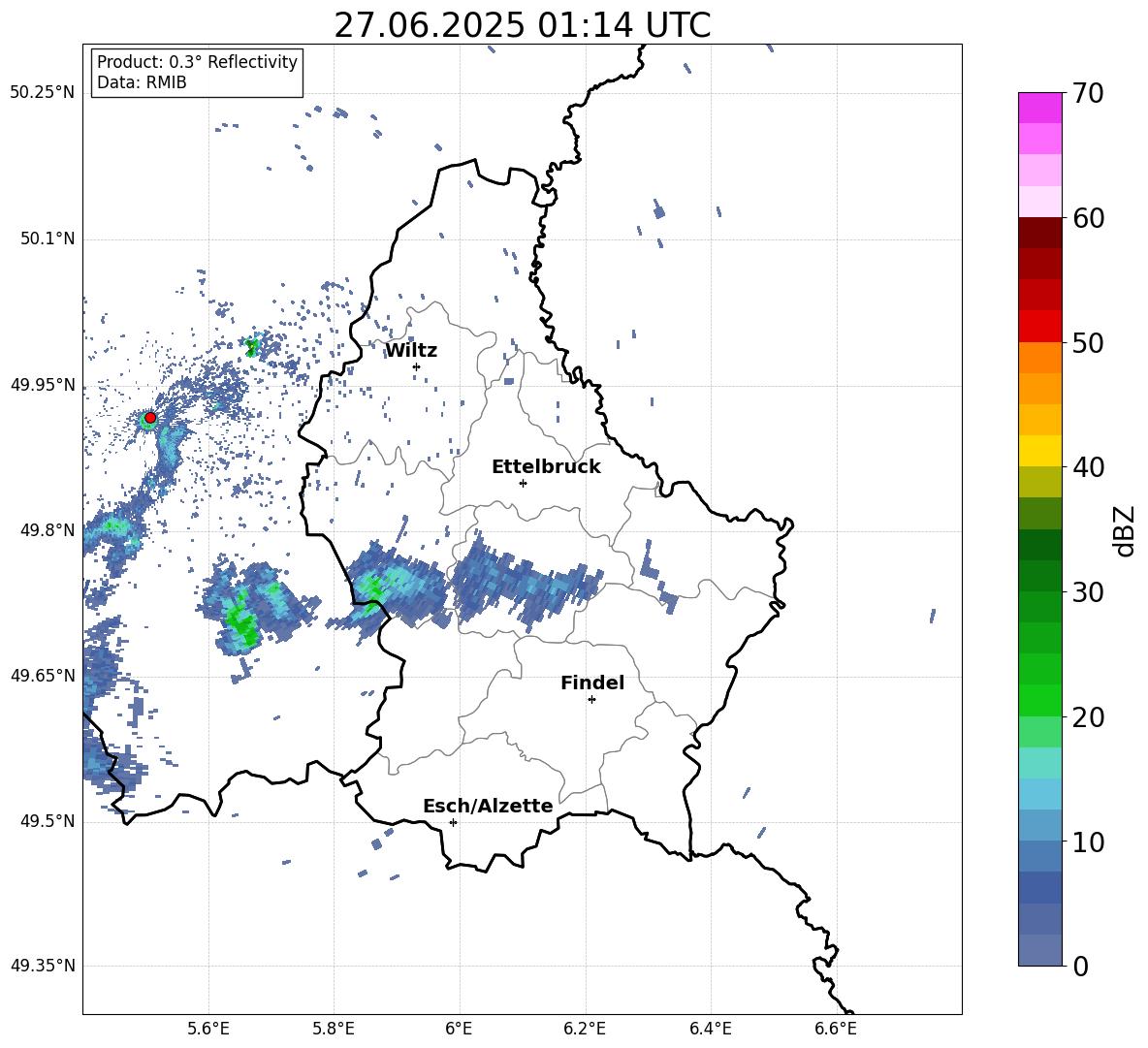Click the 49.8°N latitude label
This screenshot has height=1048, width=1148.
tap(48, 530)
